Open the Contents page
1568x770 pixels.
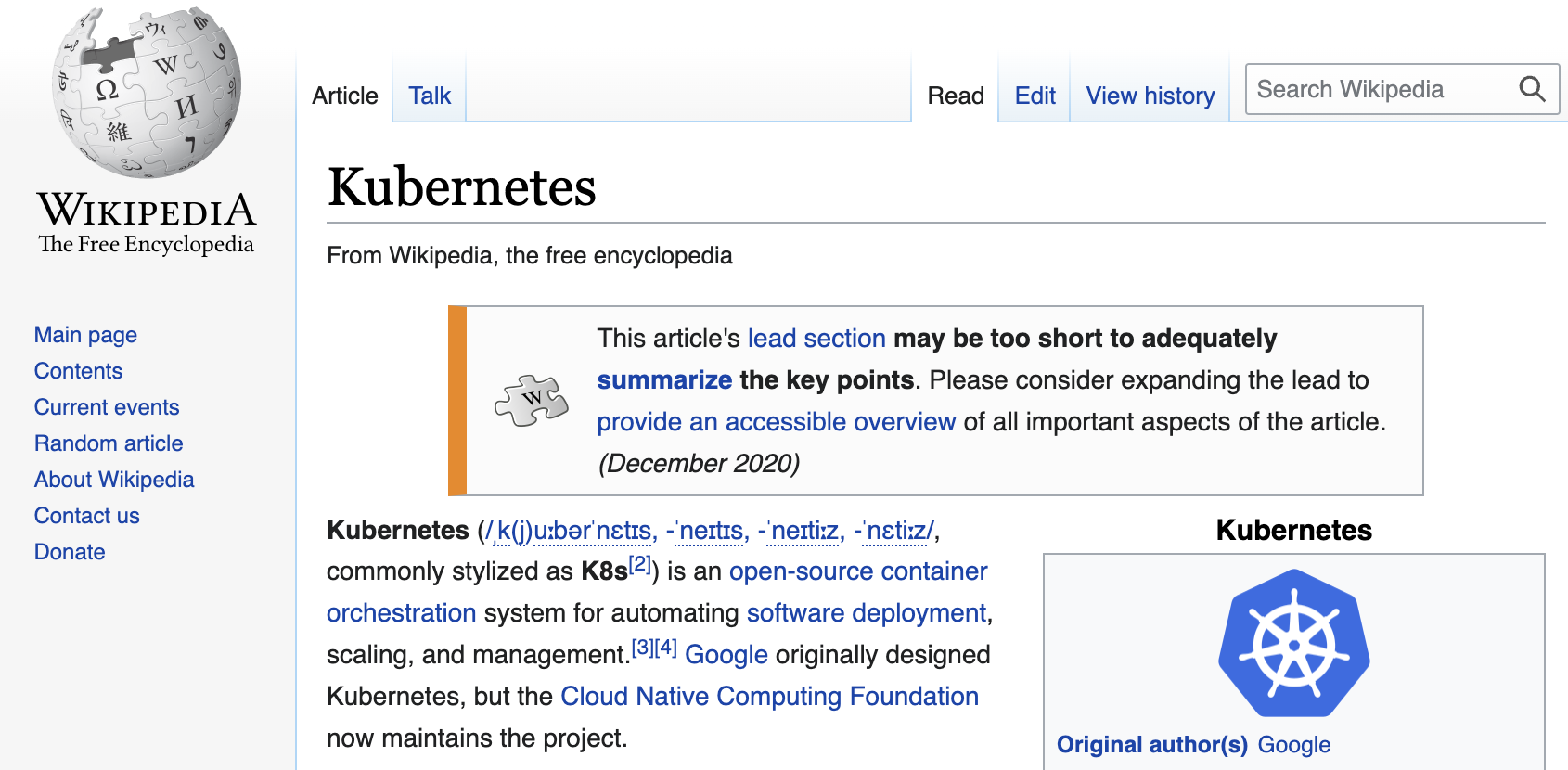[x=78, y=370]
